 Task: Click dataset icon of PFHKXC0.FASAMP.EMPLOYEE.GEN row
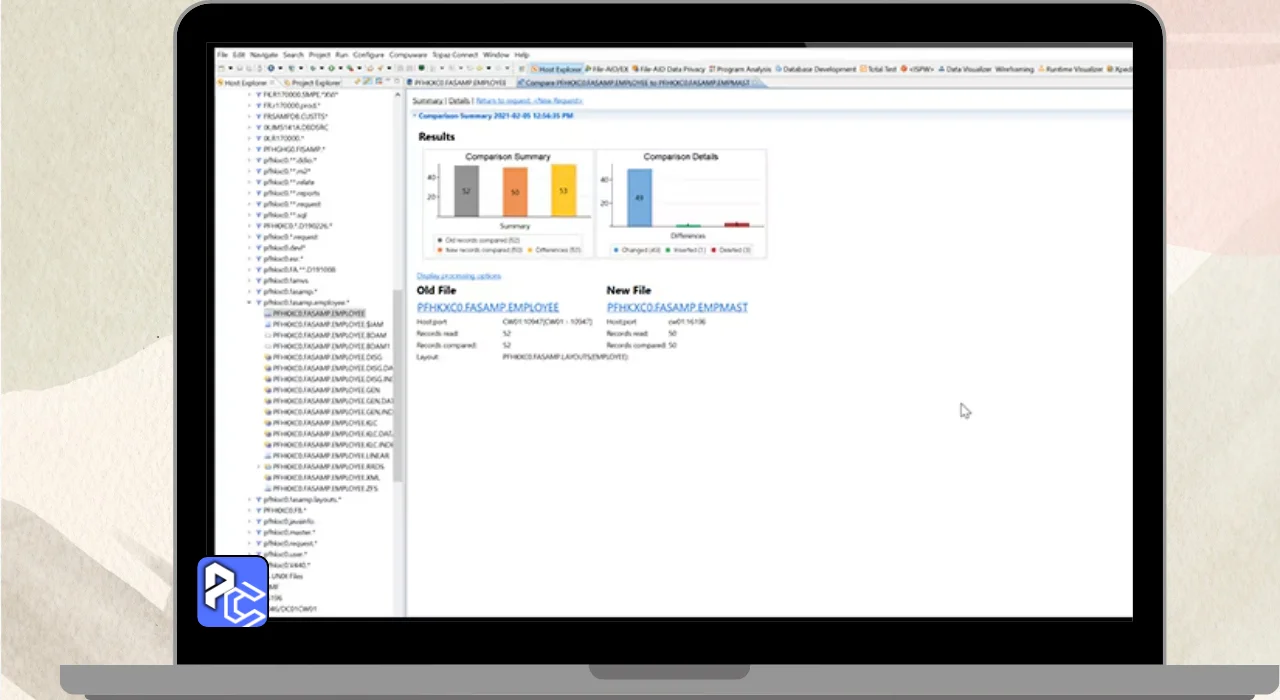[x=268, y=389]
